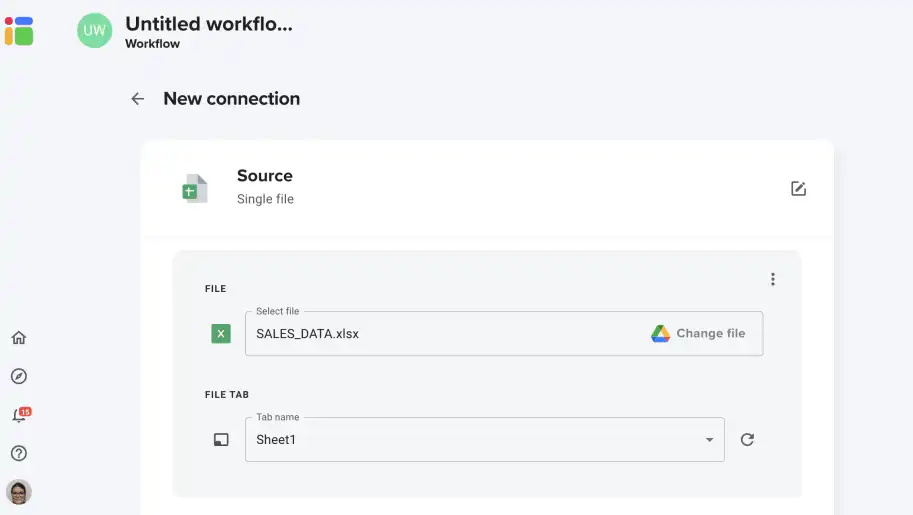Screen dimensions: 913x515
Task: Refresh the tab name list
Action: click(747, 440)
